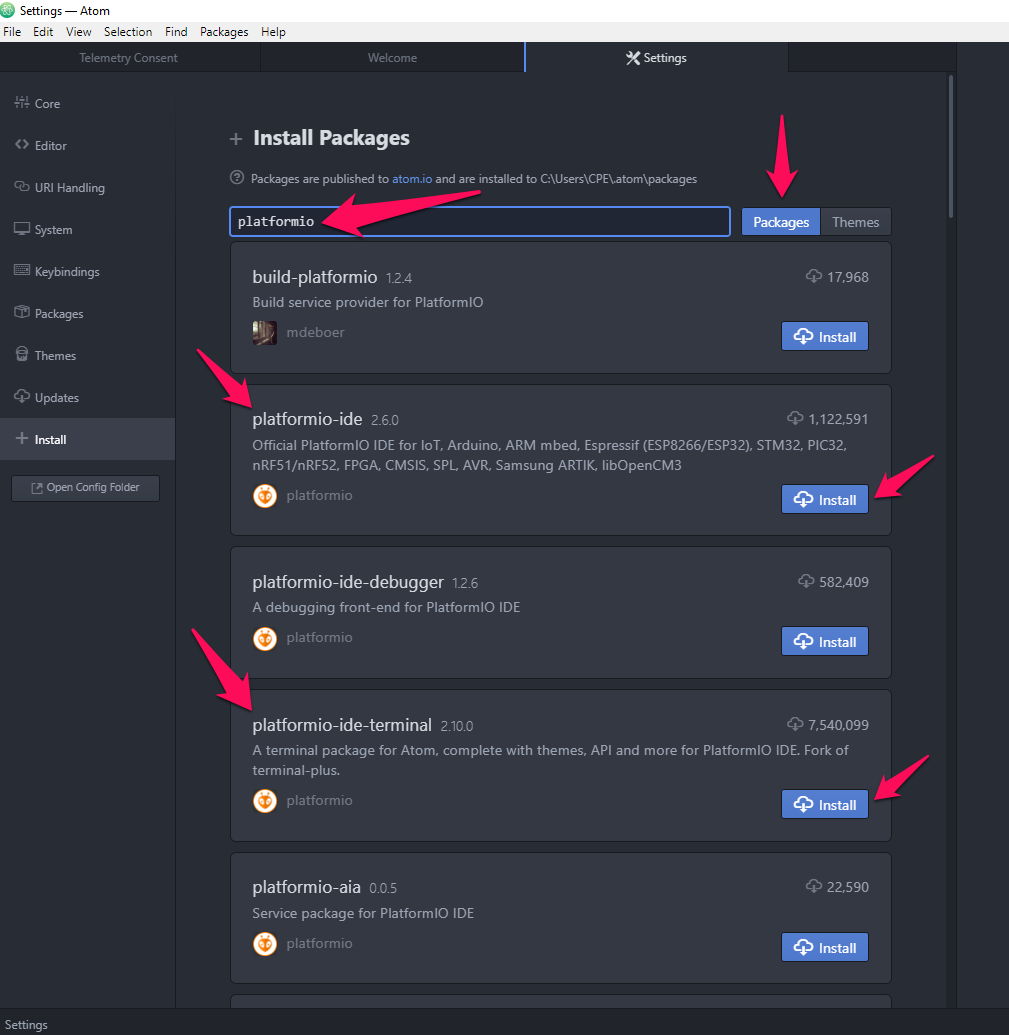Click description 'Service package for PlatformIO IDE'
Viewport: 1009px width, 1035px height.
point(363,913)
